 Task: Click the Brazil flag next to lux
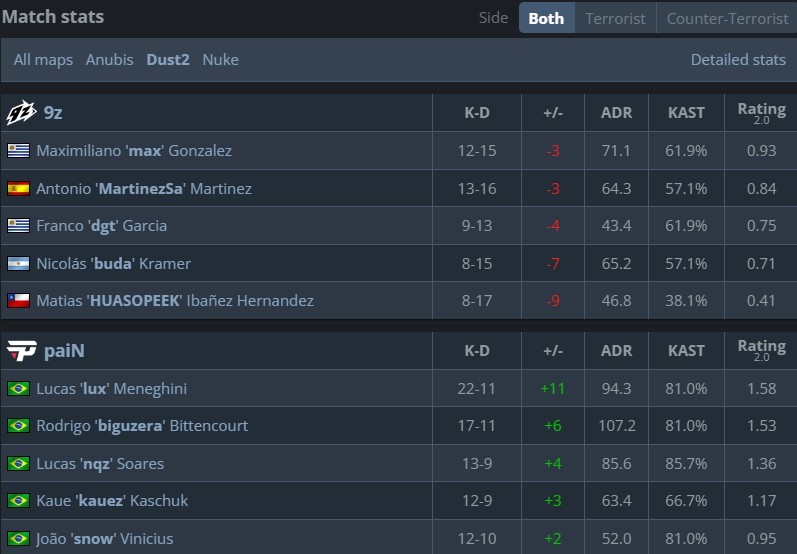pyautogui.click(x=18, y=389)
